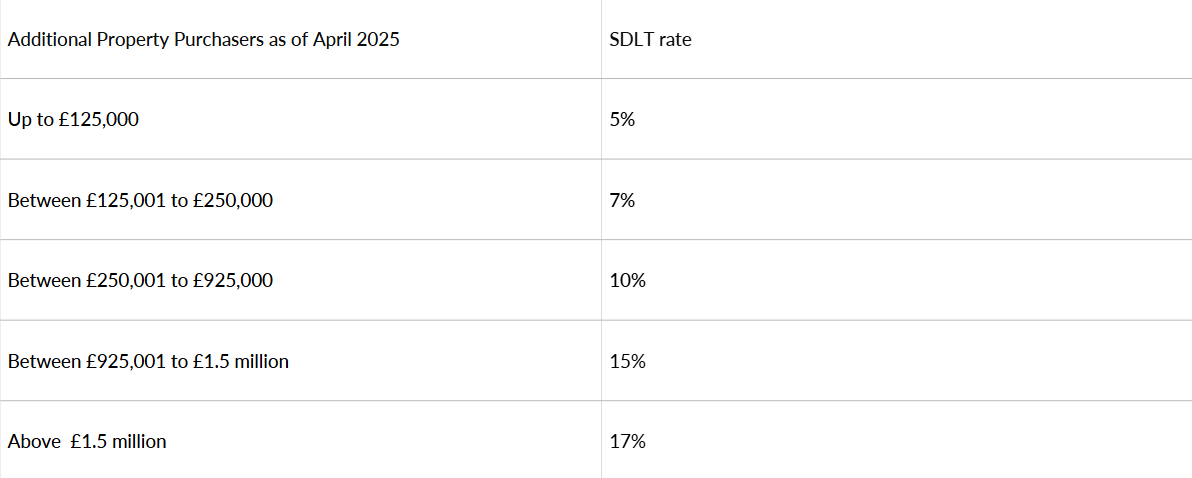Select the "Between £125,001 to £250,000" cell
This screenshot has height=478, width=1192.
click(x=140, y=201)
